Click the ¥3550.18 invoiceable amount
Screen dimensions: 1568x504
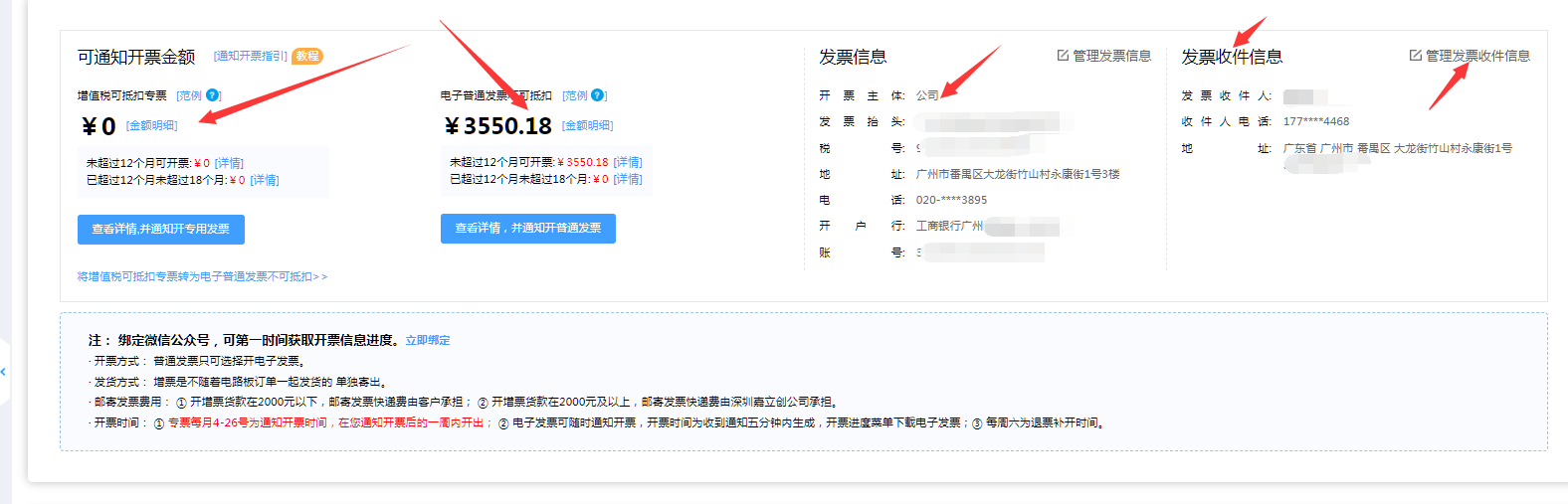tap(498, 126)
